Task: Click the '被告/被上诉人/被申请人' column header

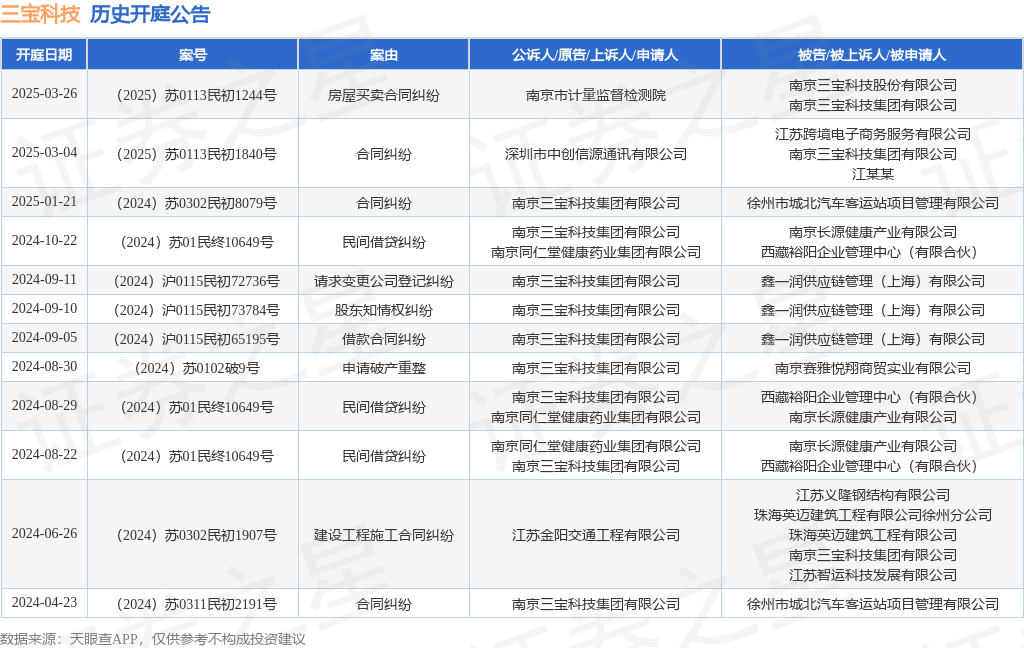Action: coord(872,55)
